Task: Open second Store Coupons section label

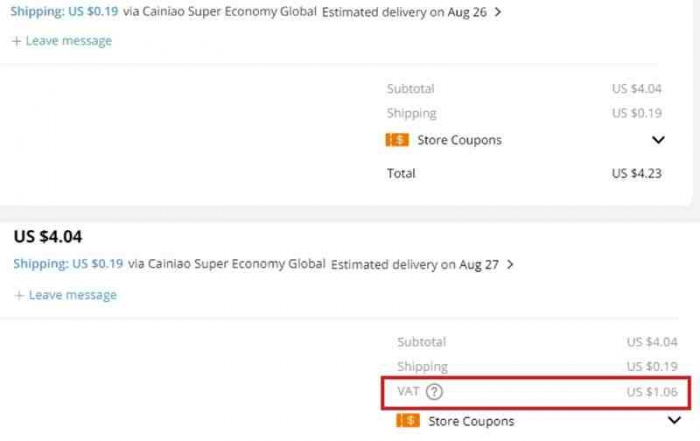Action: click(471, 421)
